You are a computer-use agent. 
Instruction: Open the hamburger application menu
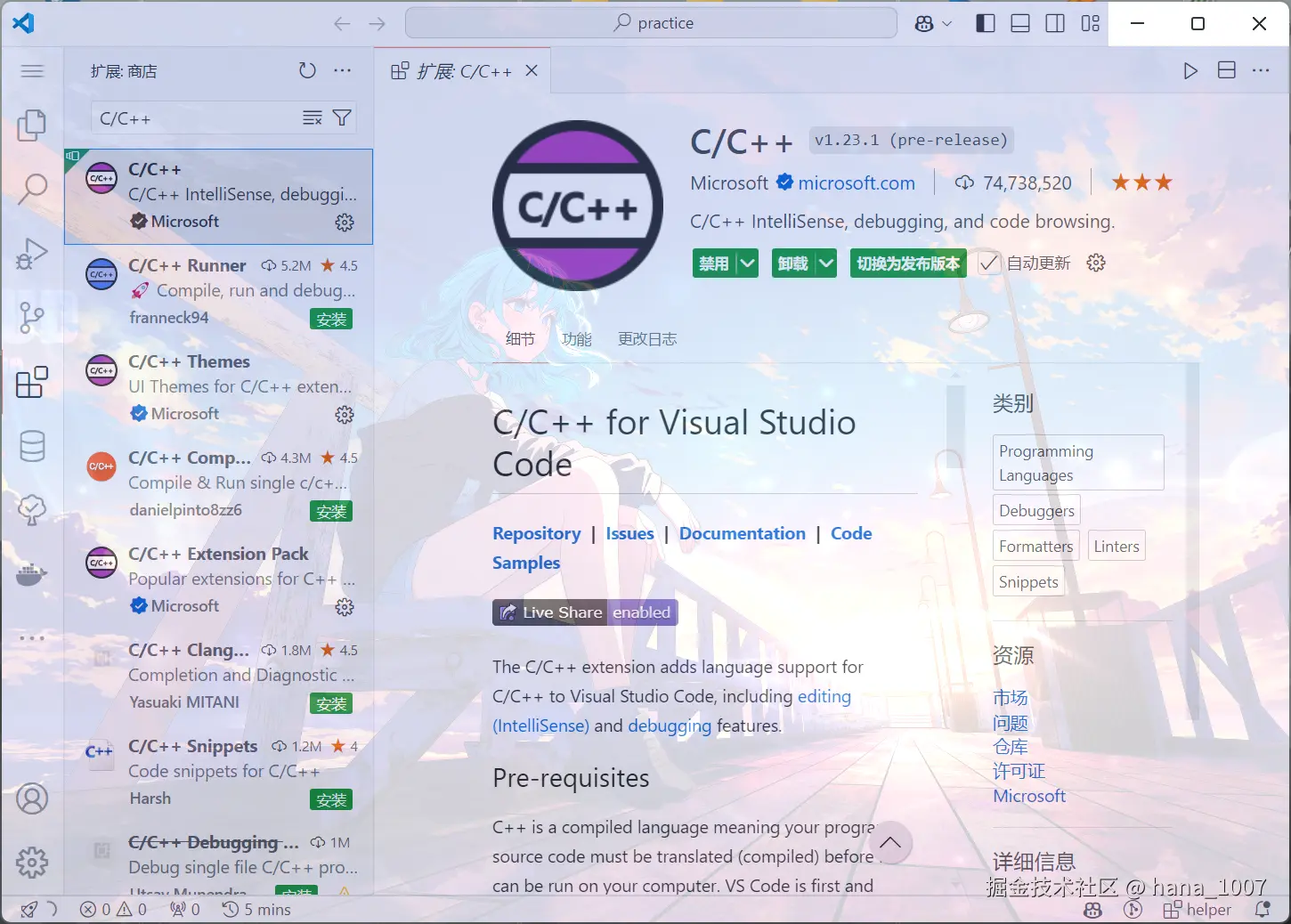(32, 71)
